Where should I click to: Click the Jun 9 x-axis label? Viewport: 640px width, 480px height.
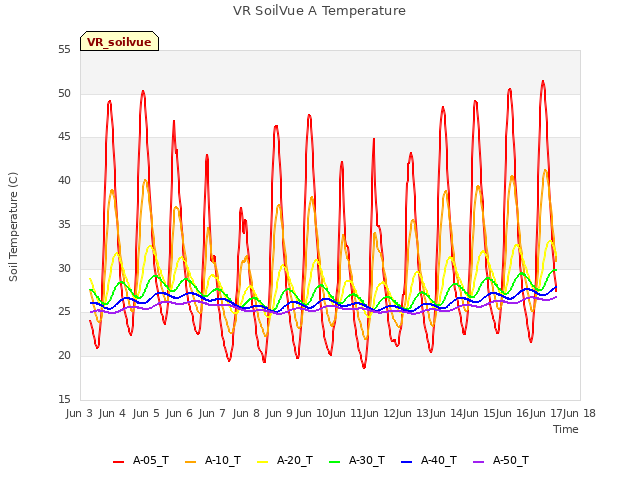(279, 413)
